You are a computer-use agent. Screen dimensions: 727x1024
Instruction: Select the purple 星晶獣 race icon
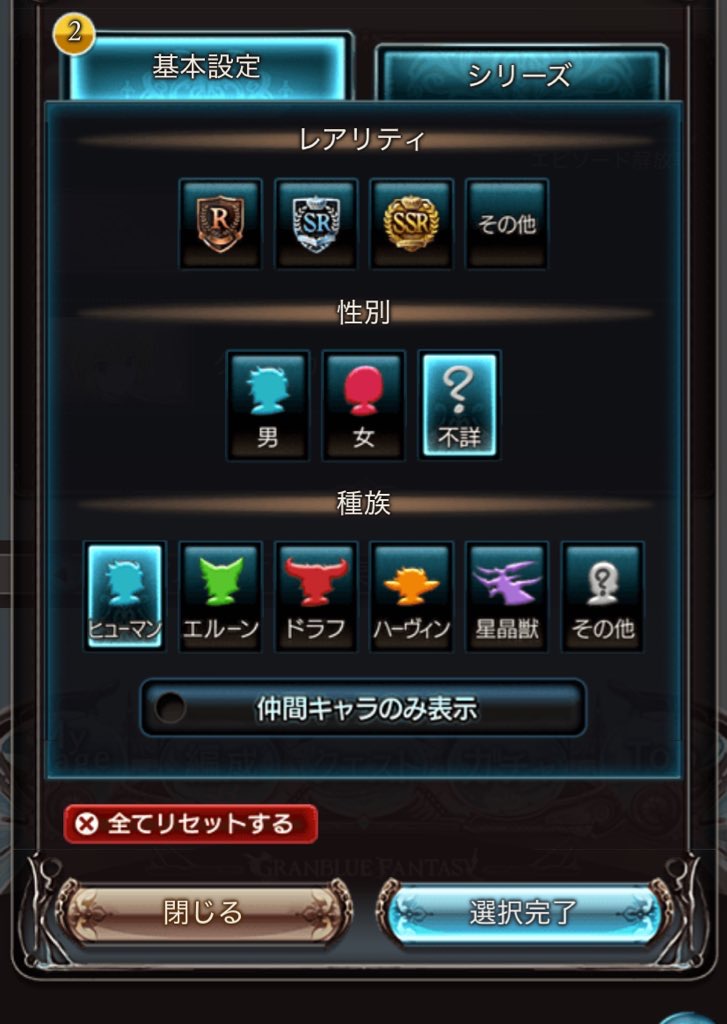[507, 596]
